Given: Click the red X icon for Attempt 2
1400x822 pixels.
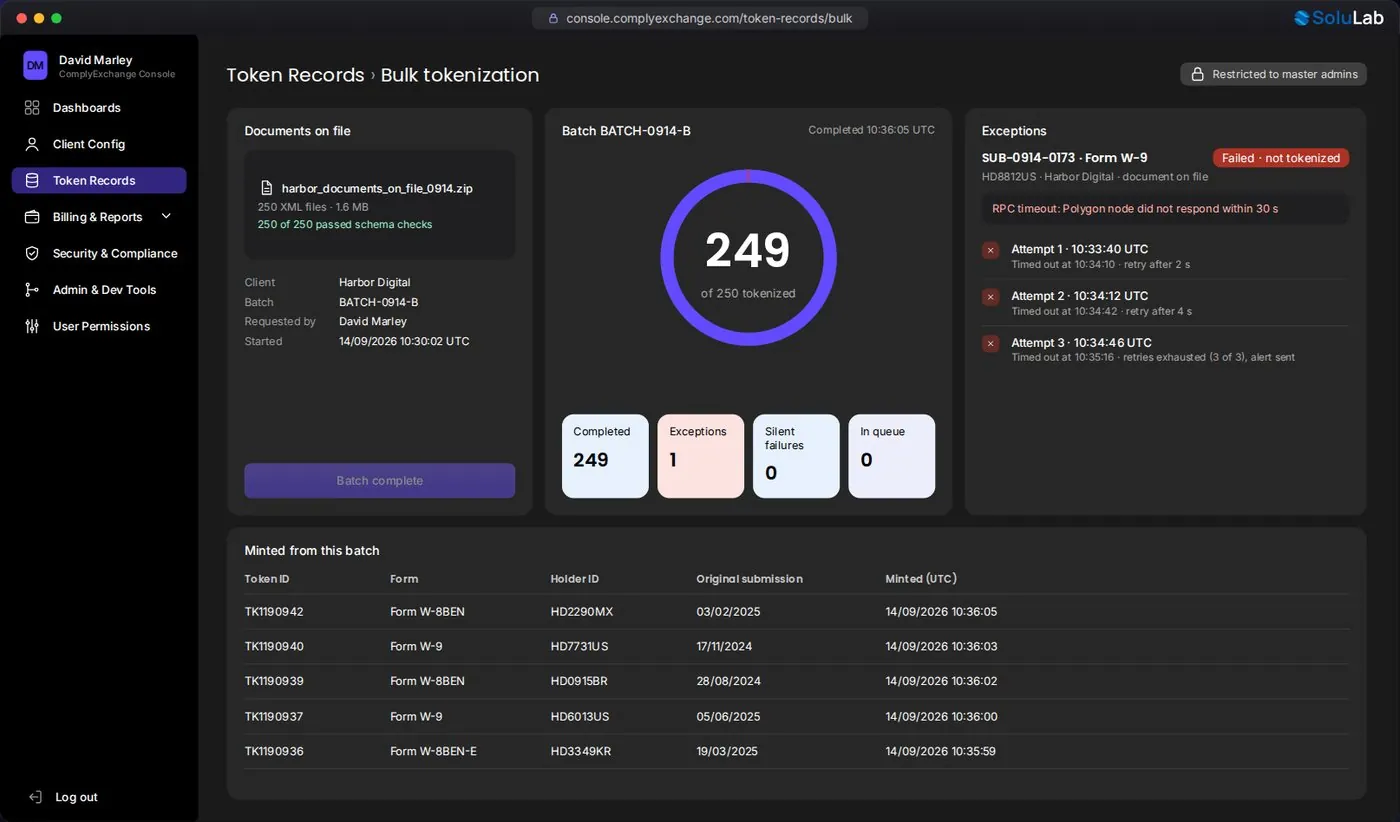Looking at the screenshot, I should pyautogui.click(x=990, y=297).
